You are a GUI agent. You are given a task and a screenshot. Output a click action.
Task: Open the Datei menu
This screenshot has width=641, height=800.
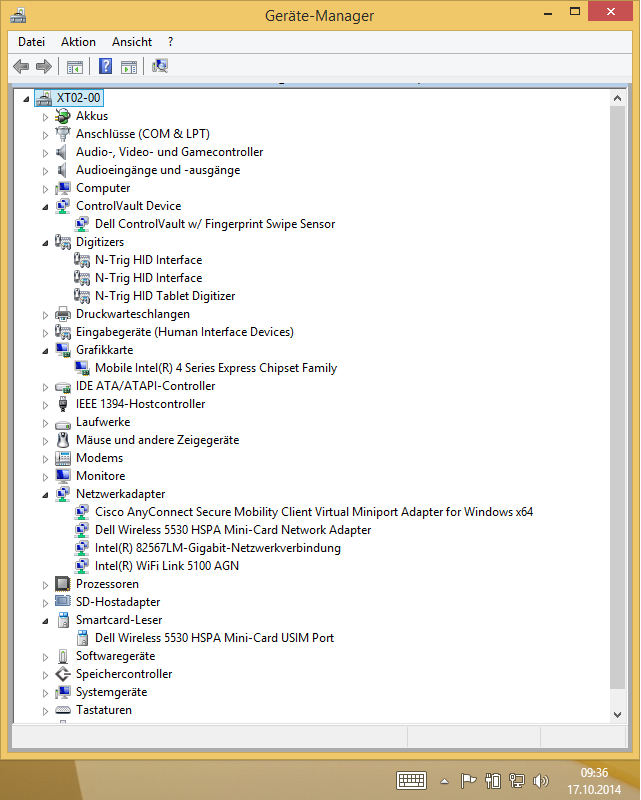click(31, 42)
